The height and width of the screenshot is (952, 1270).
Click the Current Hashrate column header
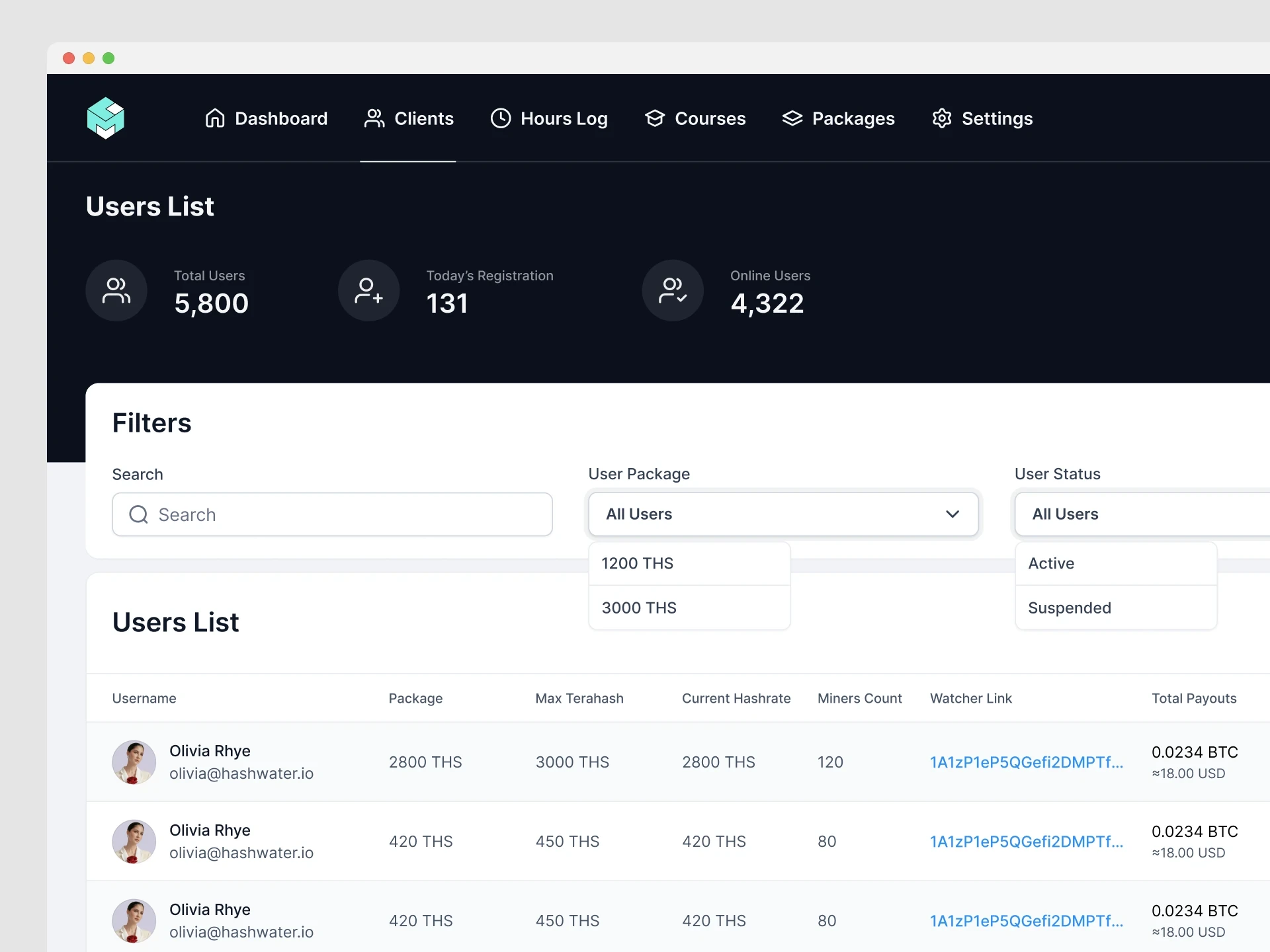(x=736, y=698)
